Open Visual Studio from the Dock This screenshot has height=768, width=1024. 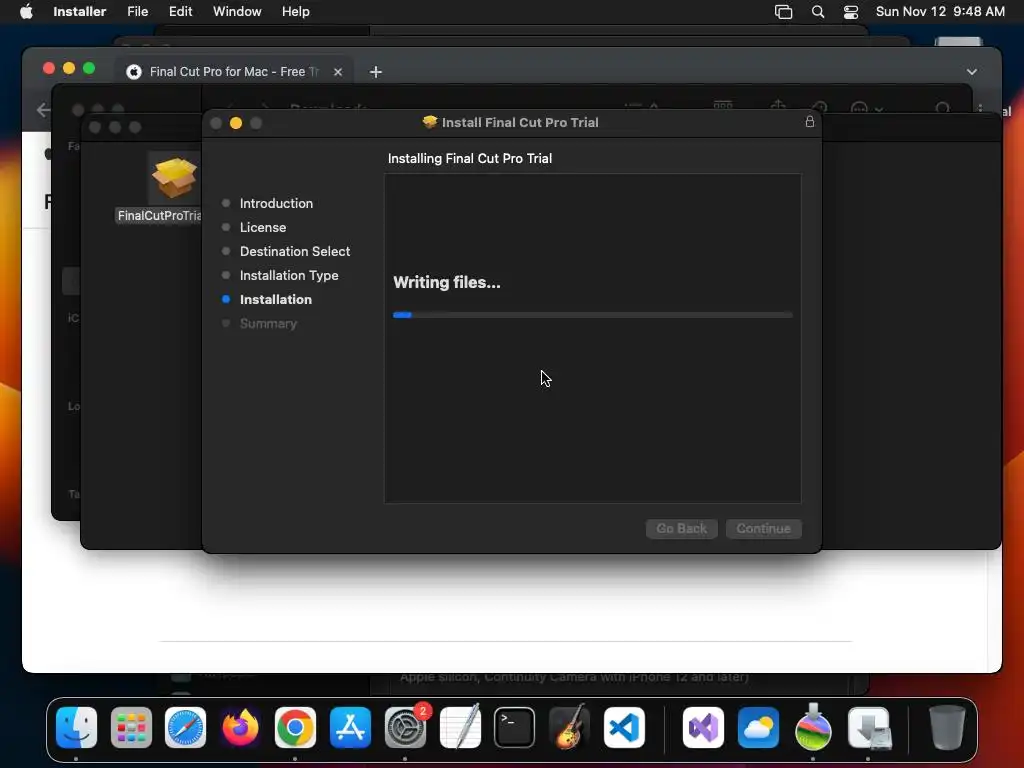(x=703, y=727)
